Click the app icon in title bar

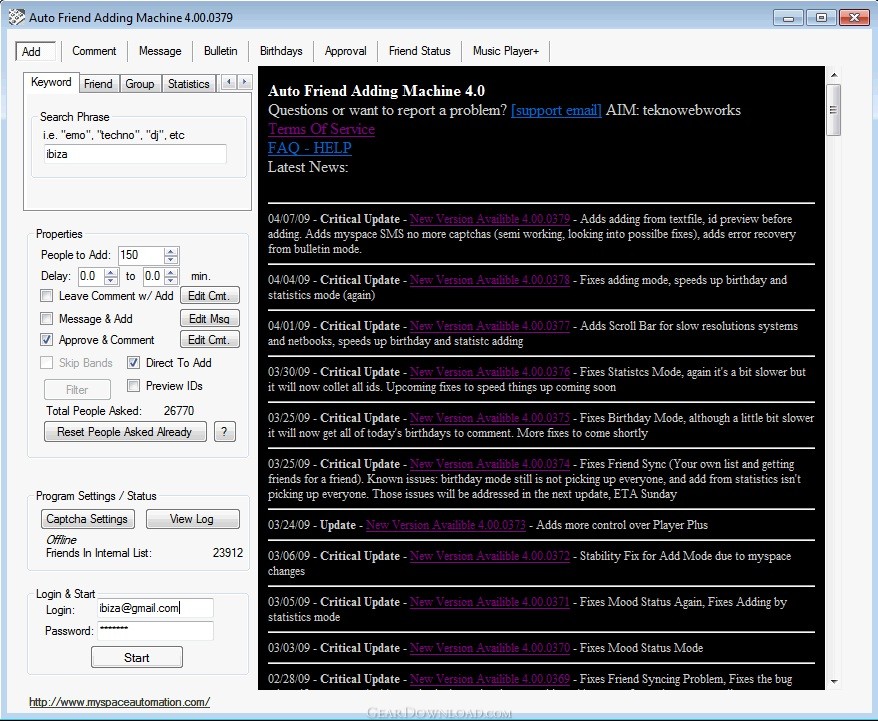pos(16,17)
